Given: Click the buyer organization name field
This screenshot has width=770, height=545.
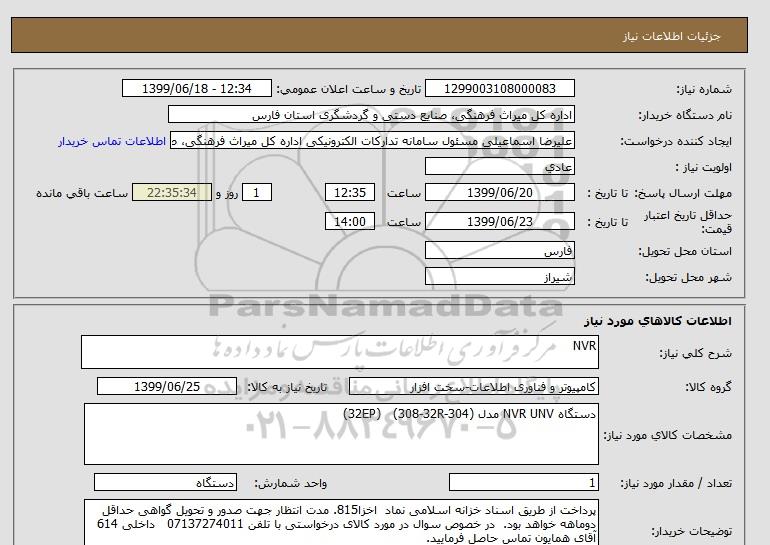Looking at the screenshot, I should (x=371, y=114).
